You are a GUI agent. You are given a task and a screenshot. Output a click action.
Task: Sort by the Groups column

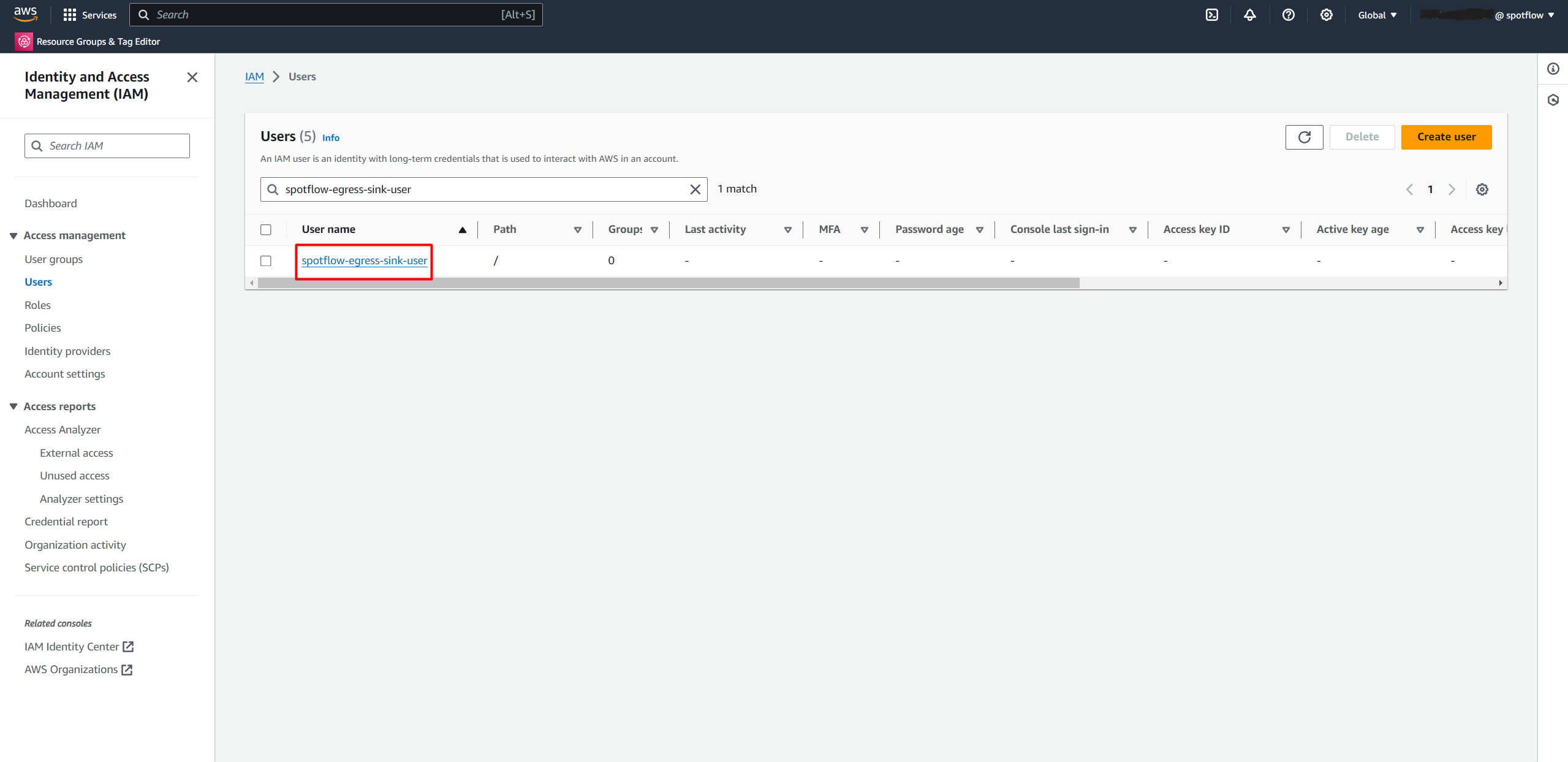654,230
